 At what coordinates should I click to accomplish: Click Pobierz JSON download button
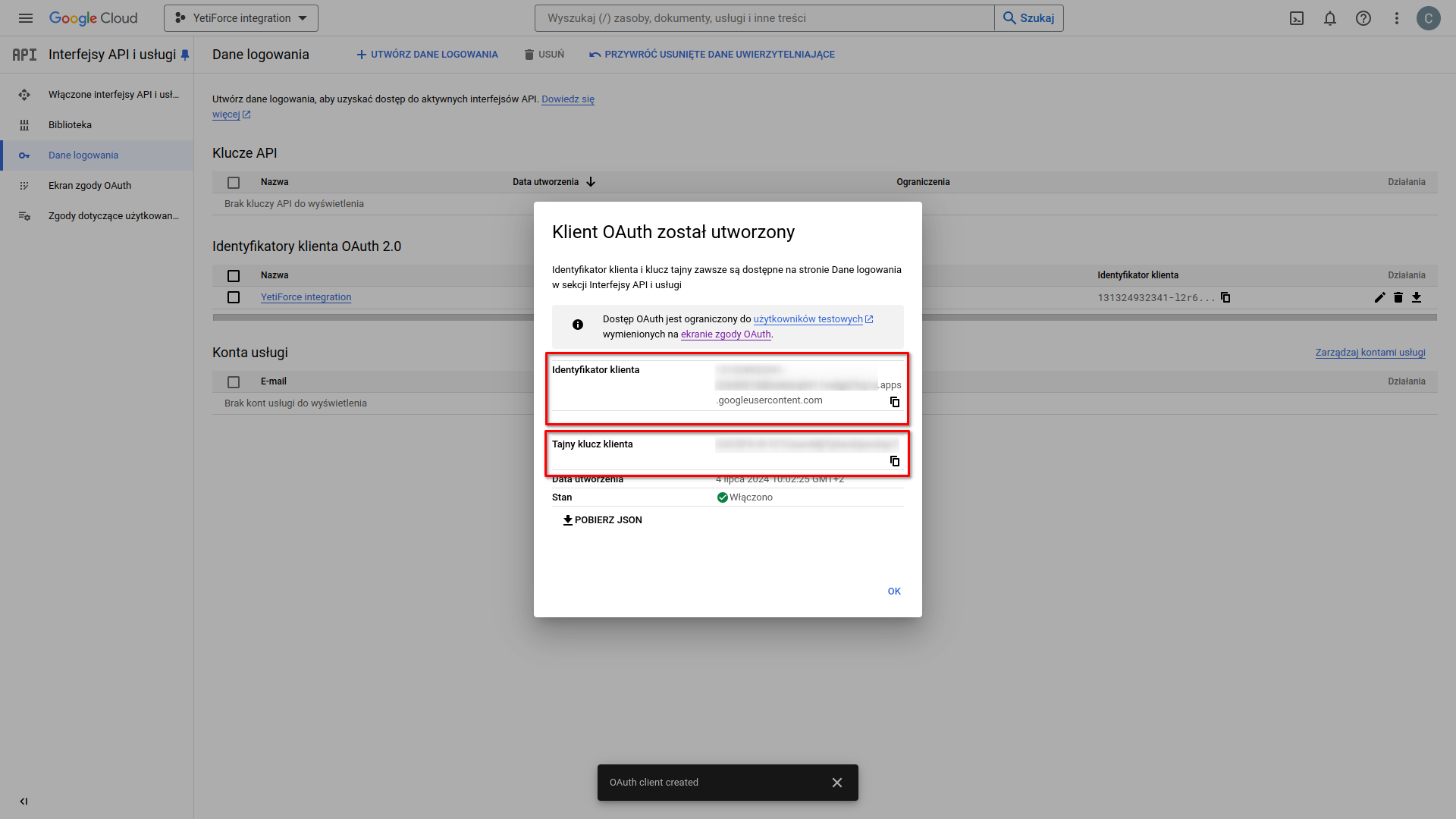coord(602,520)
